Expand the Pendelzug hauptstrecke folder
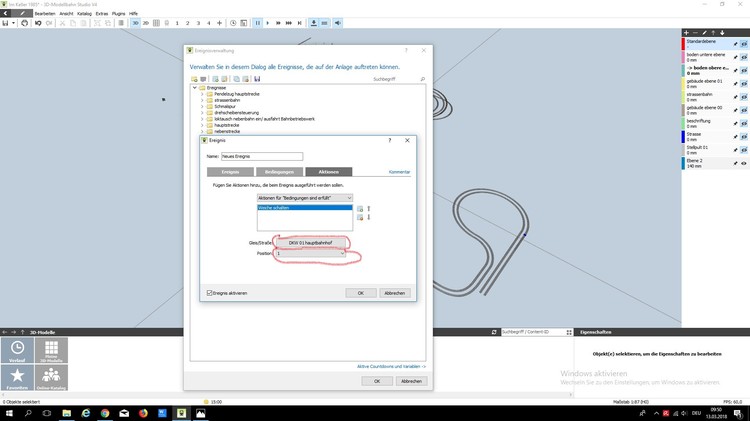 click(202, 94)
